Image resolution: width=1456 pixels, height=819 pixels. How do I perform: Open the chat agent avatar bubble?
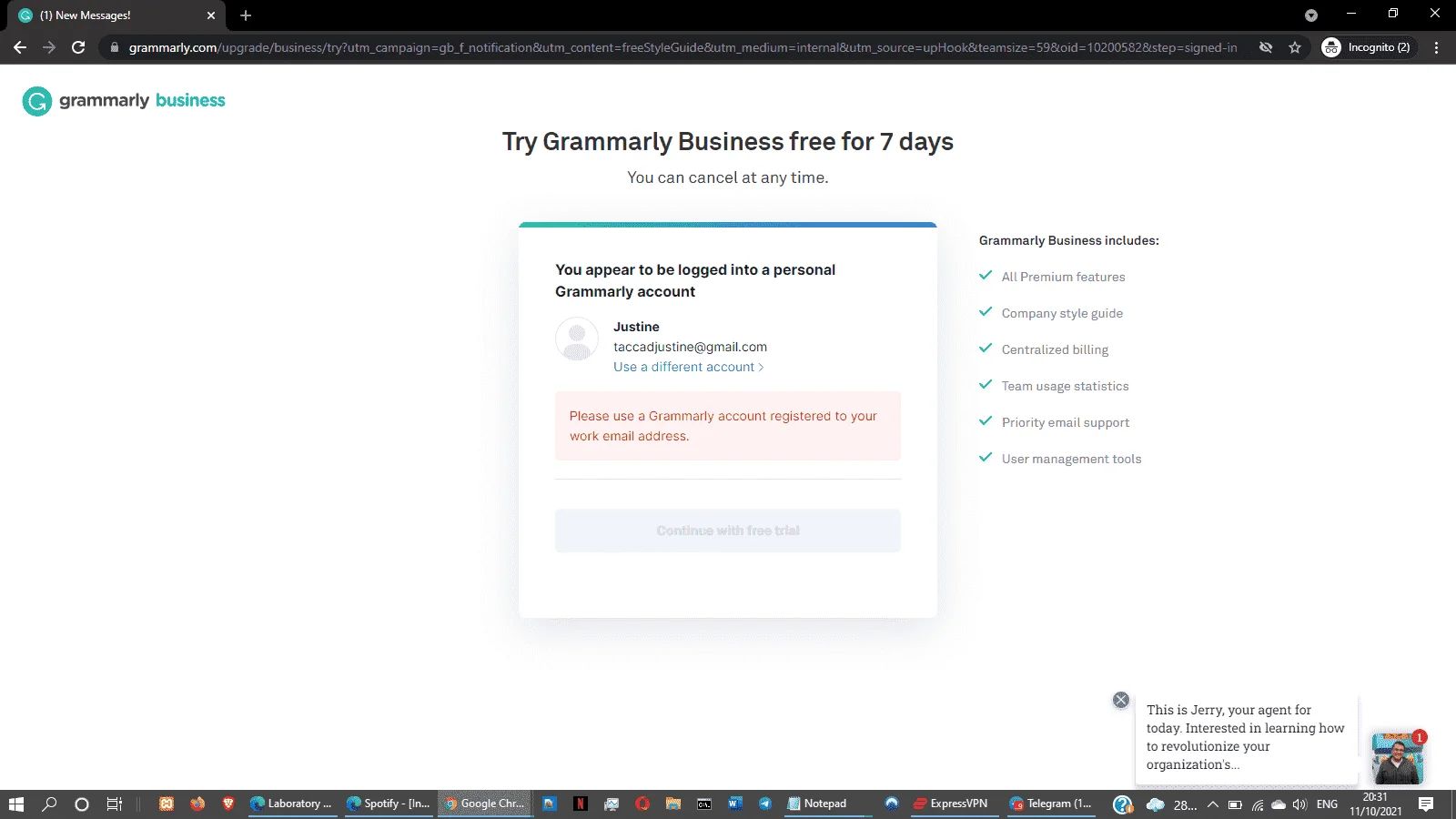click(x=1398, y=758)
